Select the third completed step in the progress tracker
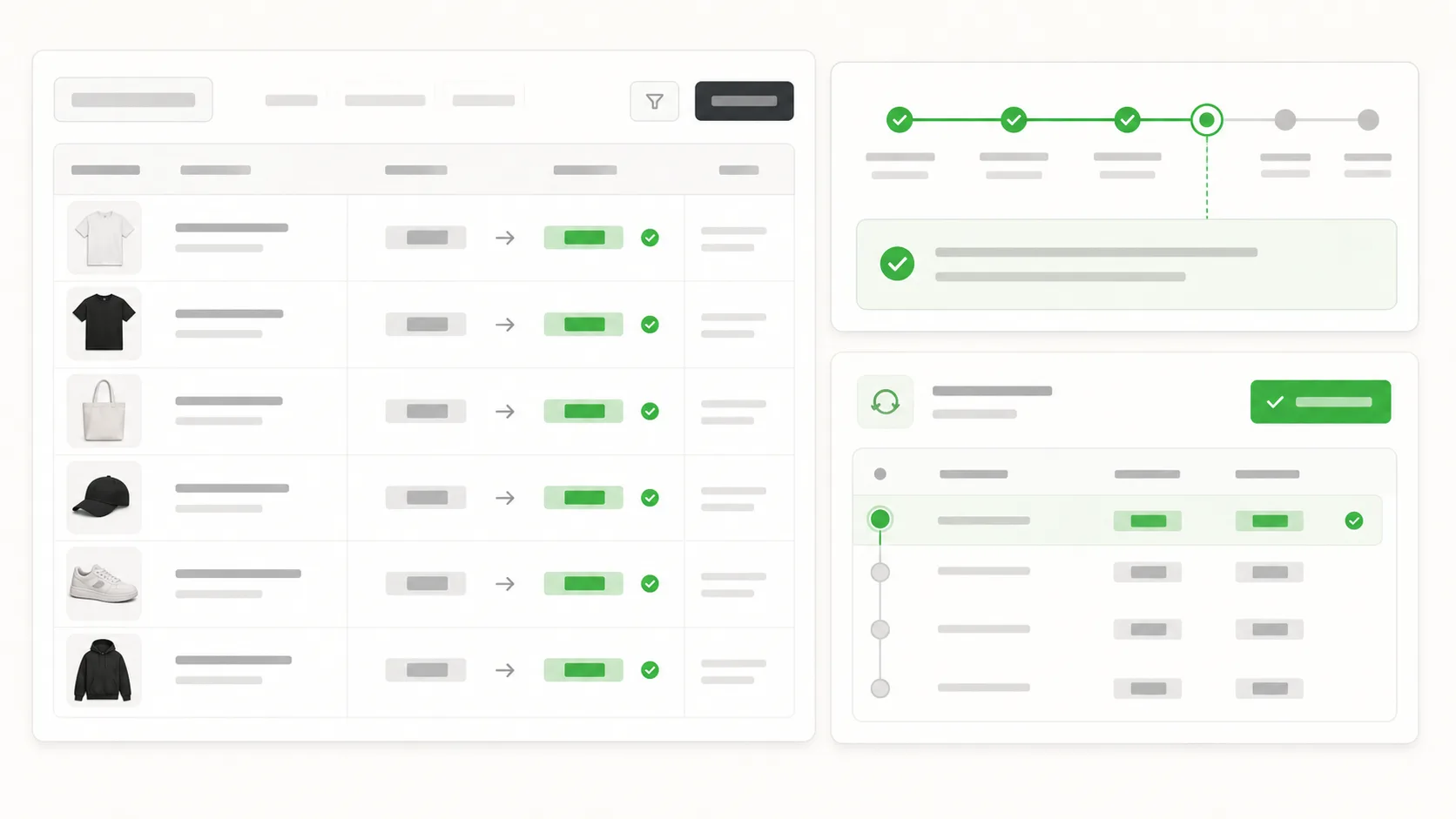 [x=1128, y=119]
